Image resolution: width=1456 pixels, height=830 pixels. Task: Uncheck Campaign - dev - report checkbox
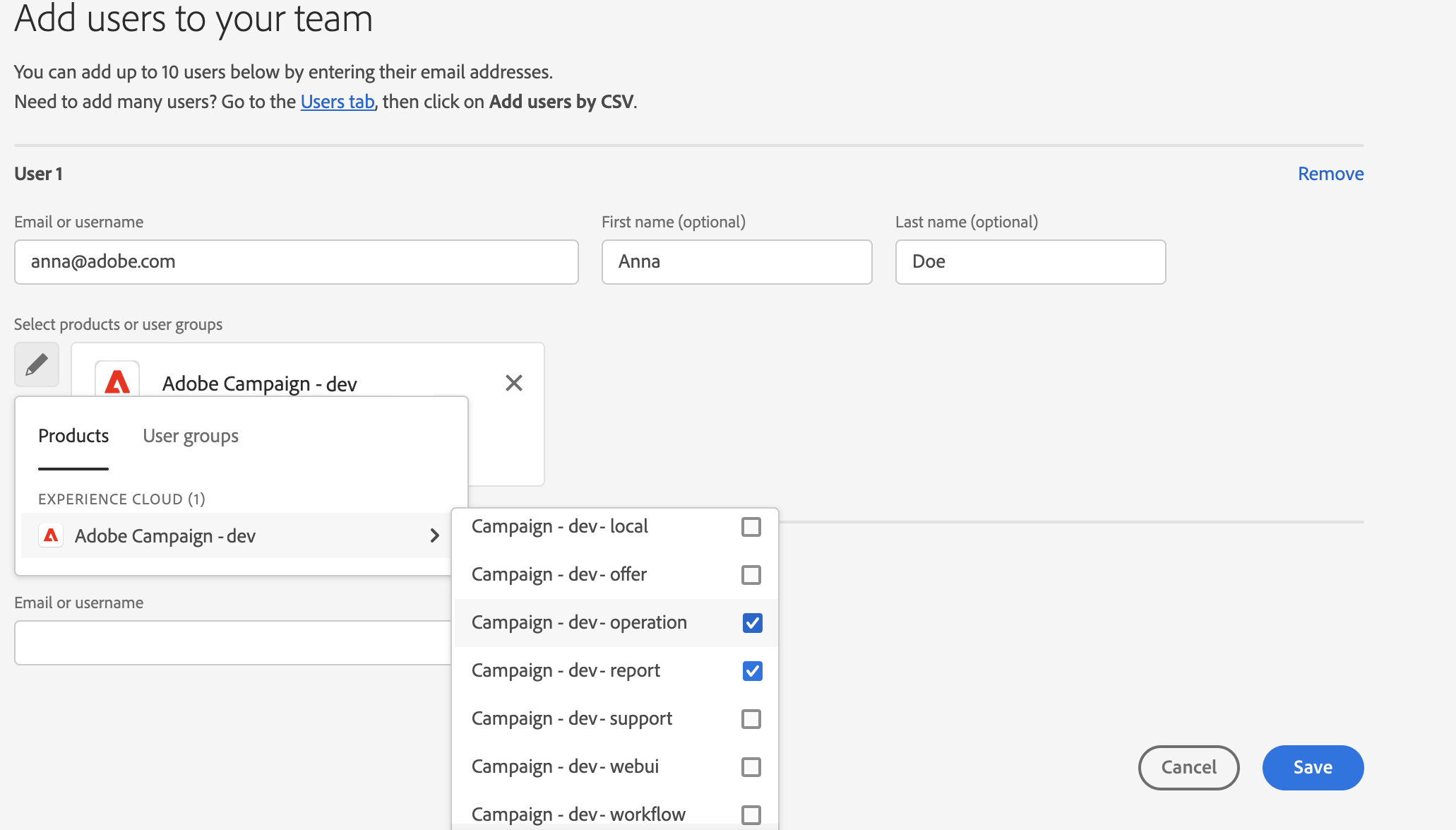[x=752, y=671]
